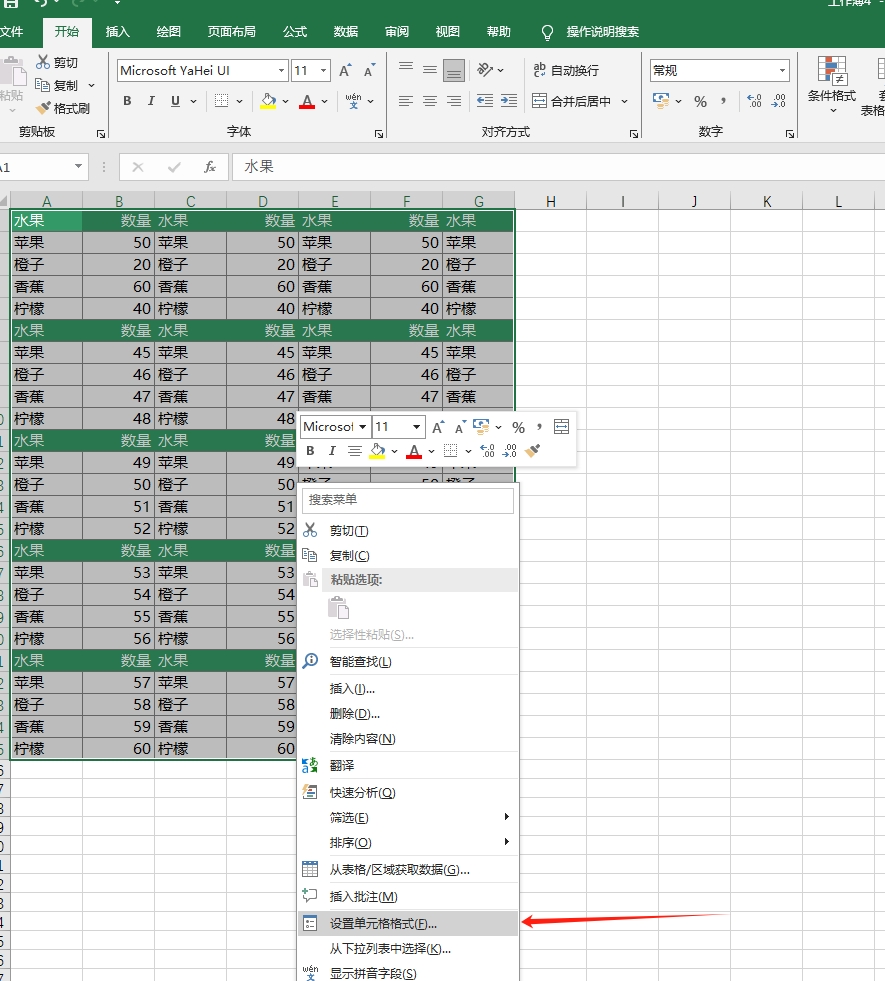Toggle Bold in the ribbon font group
This screenshot has height=981, width=885.
(x=127, y=101)
